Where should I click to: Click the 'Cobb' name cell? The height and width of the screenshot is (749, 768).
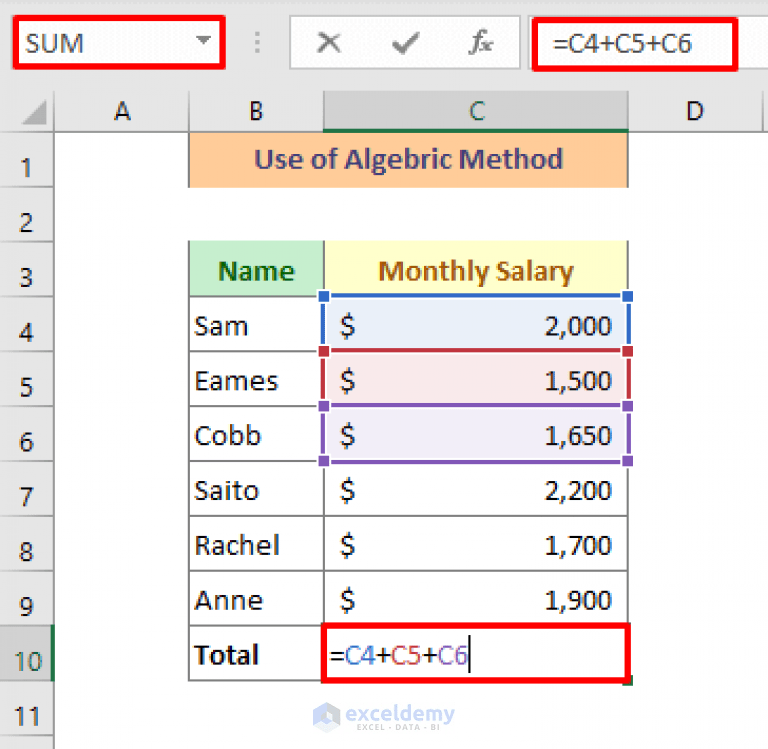256,434
